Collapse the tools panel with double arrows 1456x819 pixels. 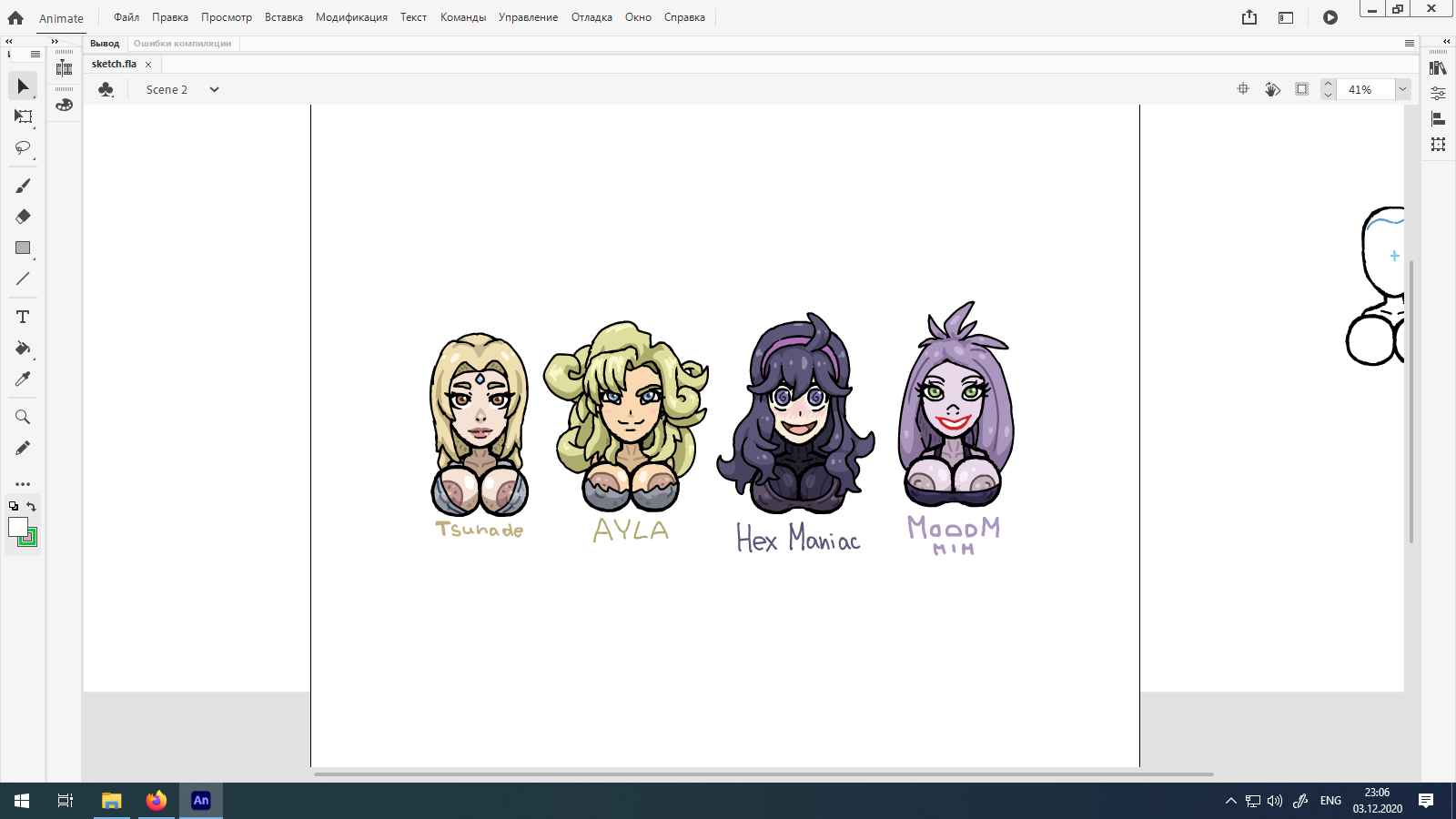pyautogui.click(x=8, y=41)
